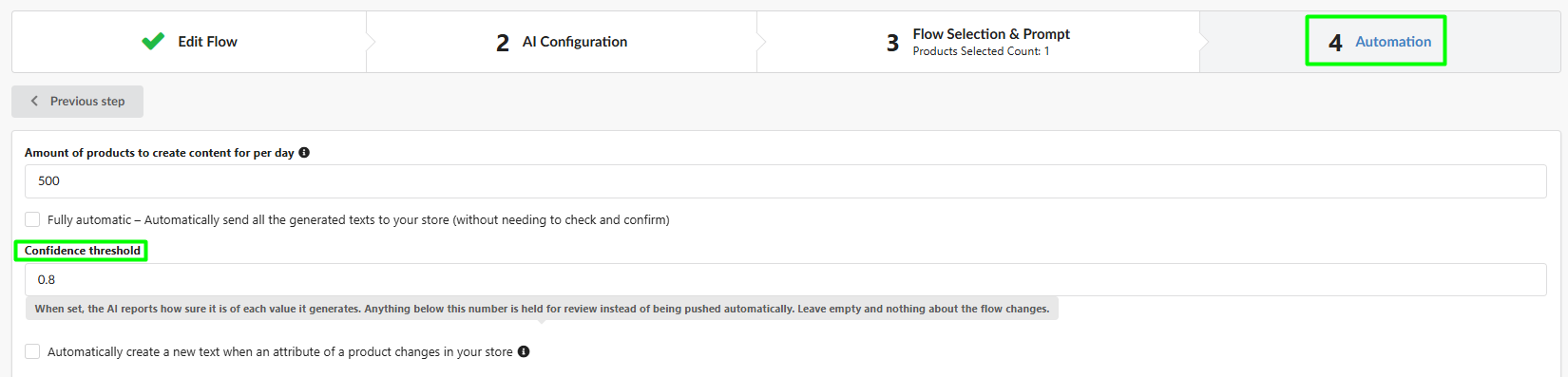Enable the Fully automatic checkbox

tap(32, 219)
